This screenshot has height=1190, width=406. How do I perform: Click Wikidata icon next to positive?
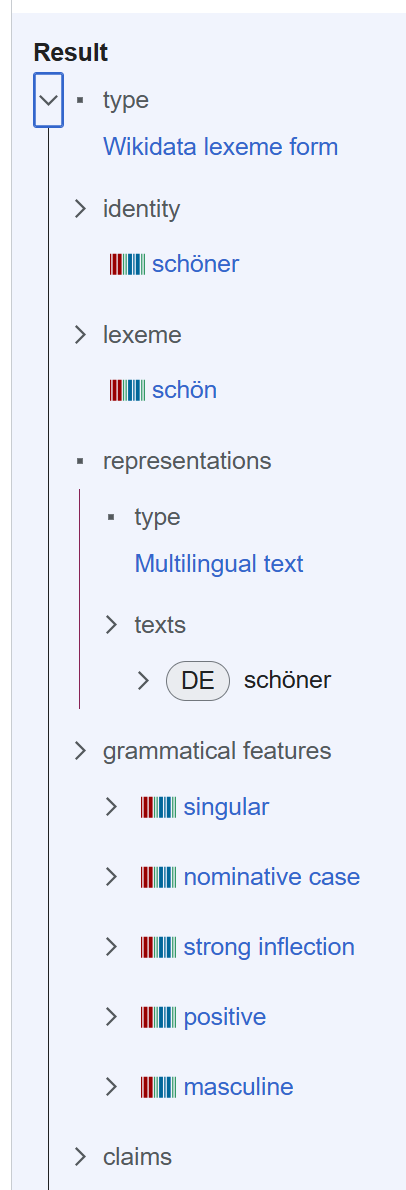coord(159,1017)
